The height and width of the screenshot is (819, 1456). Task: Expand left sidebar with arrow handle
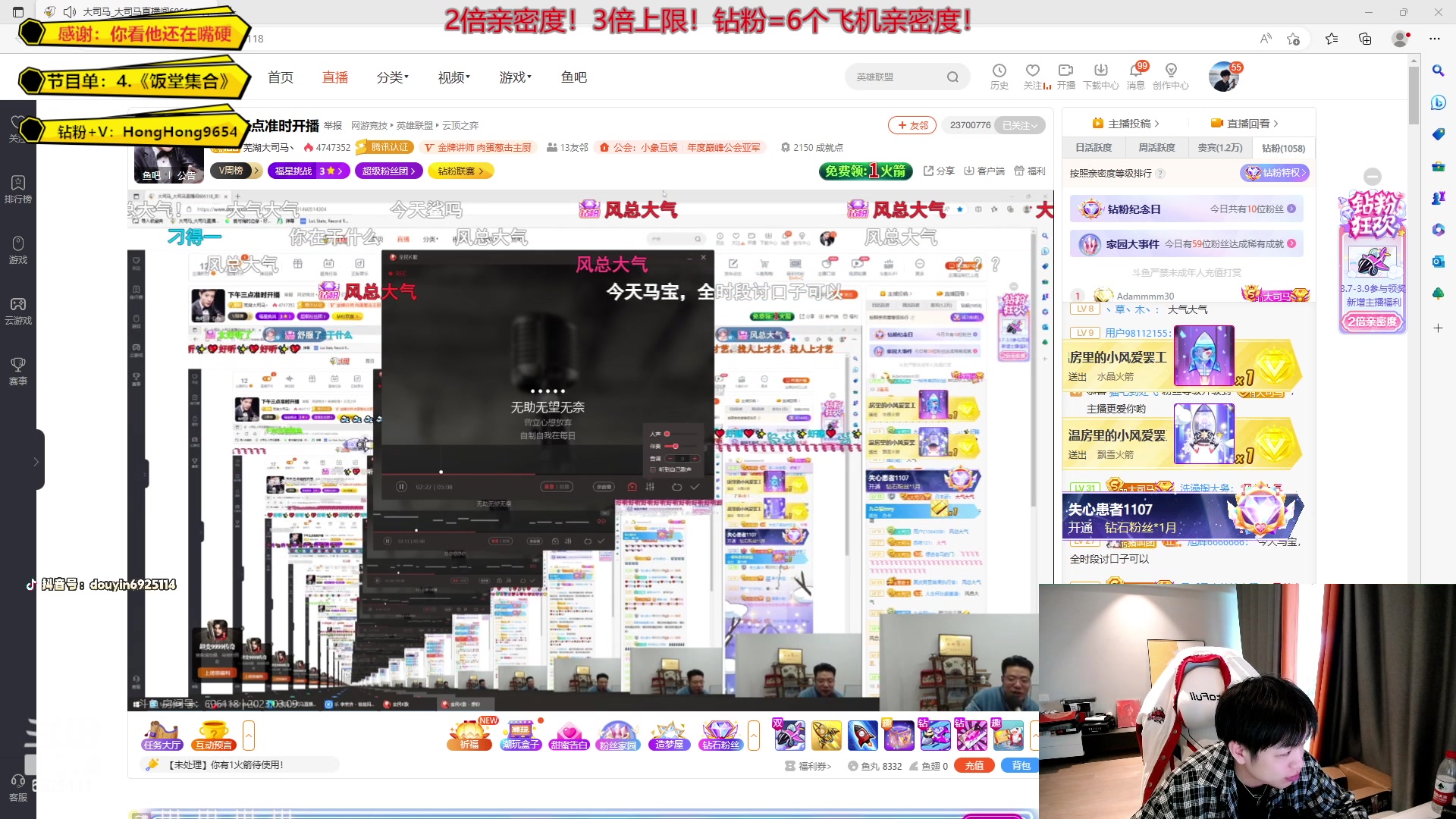click(36, 461)
